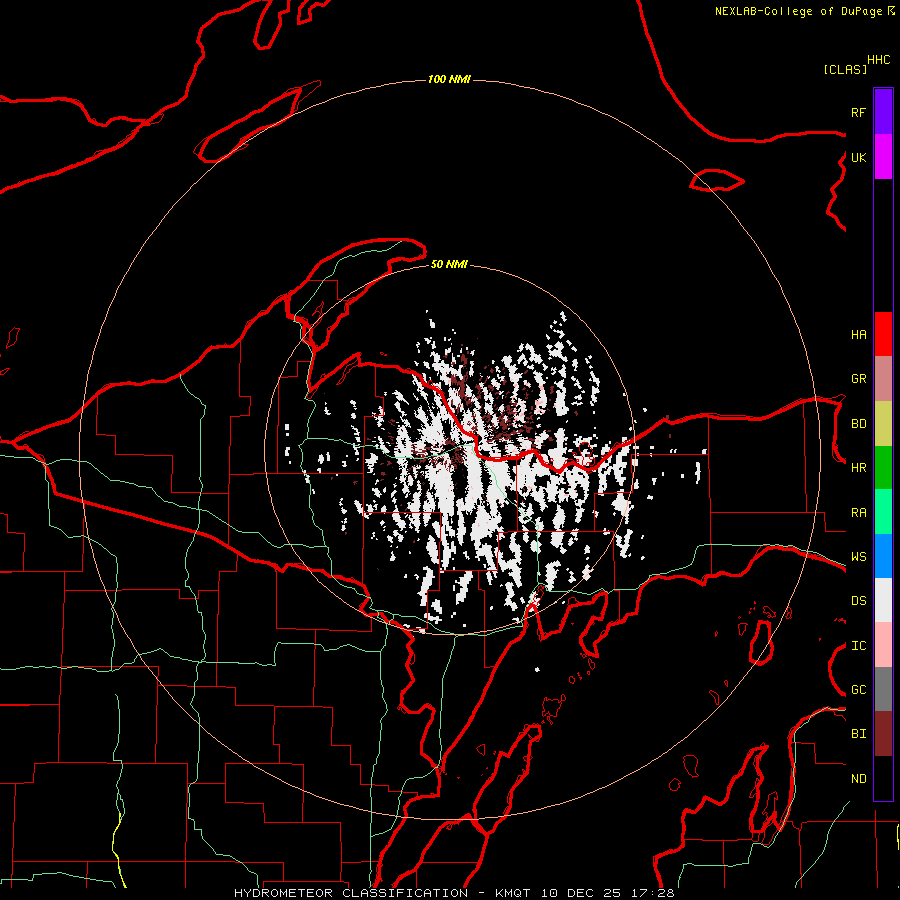The image size is (900, 900).
Task: Click the RF legend label
Action: (x=858, y=112)
